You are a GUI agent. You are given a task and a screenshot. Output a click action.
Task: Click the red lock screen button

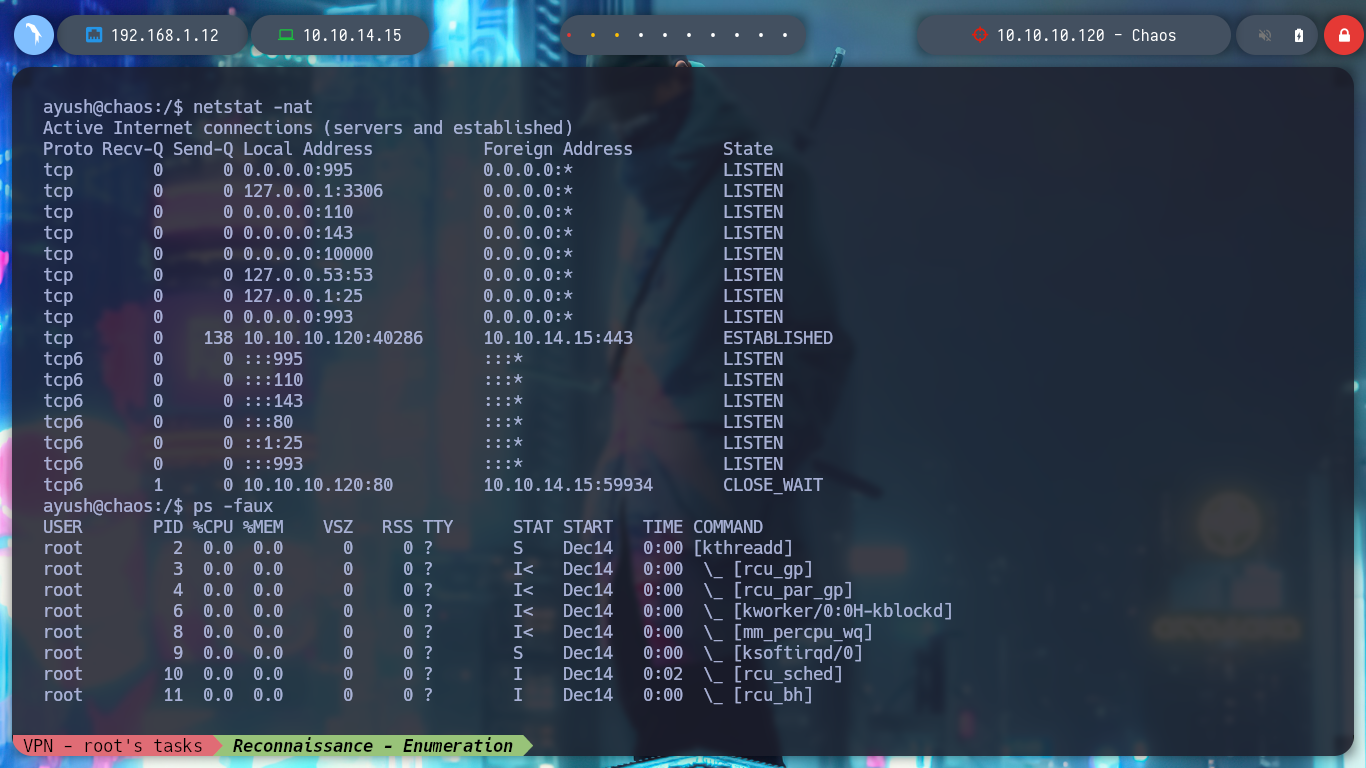click(1344, 35)
